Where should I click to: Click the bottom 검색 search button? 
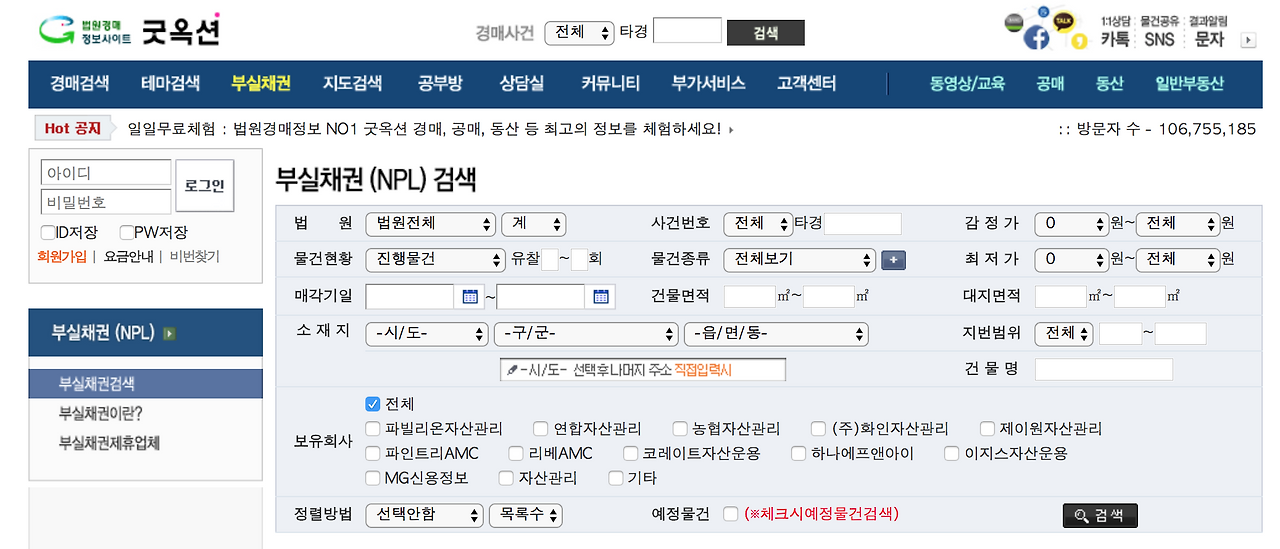pos(1100,516)
